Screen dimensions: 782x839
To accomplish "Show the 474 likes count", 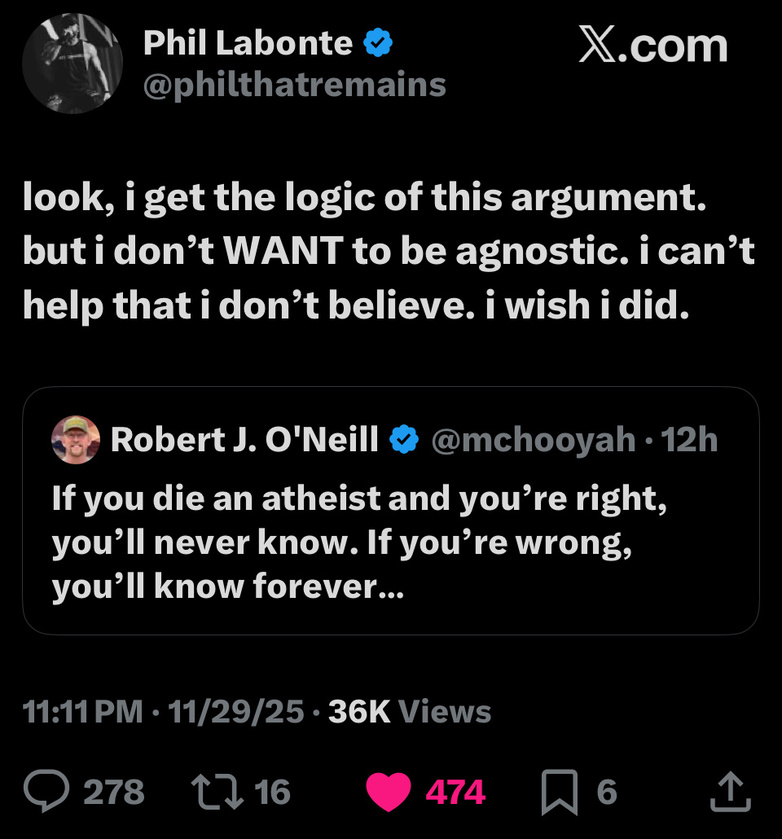I will tap(455, 792).
